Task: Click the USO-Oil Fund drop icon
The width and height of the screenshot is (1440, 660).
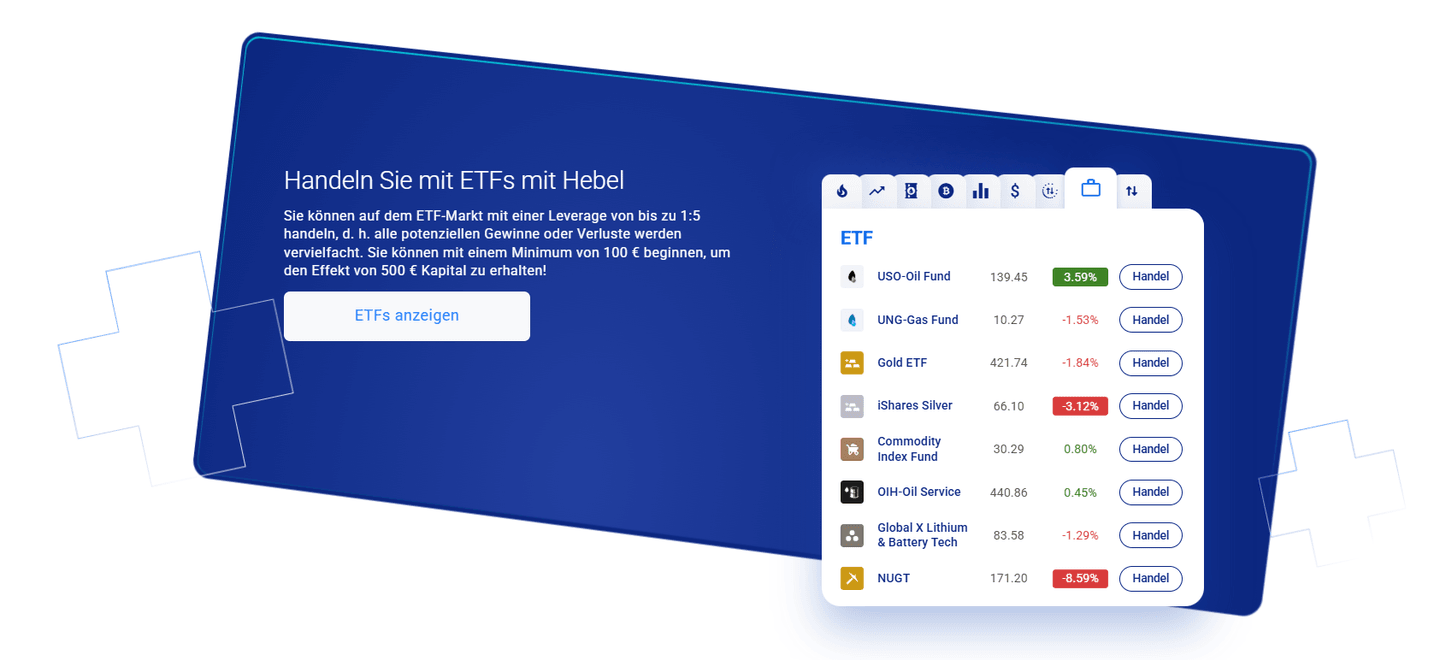Action: (x=852, y=277)
